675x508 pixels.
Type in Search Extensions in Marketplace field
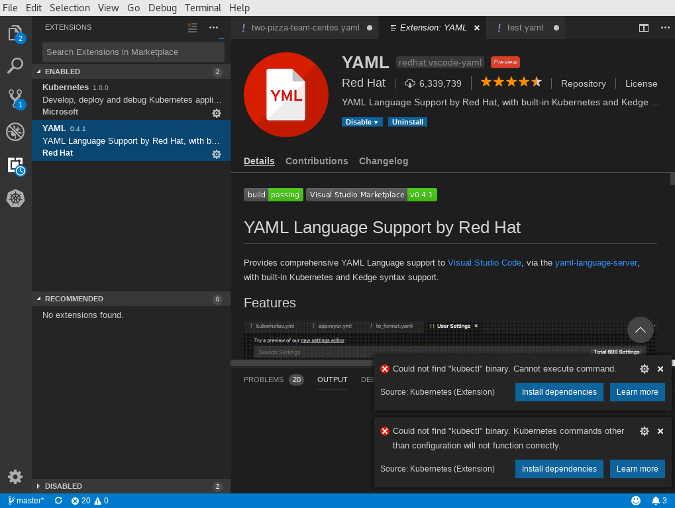point(133,51)
